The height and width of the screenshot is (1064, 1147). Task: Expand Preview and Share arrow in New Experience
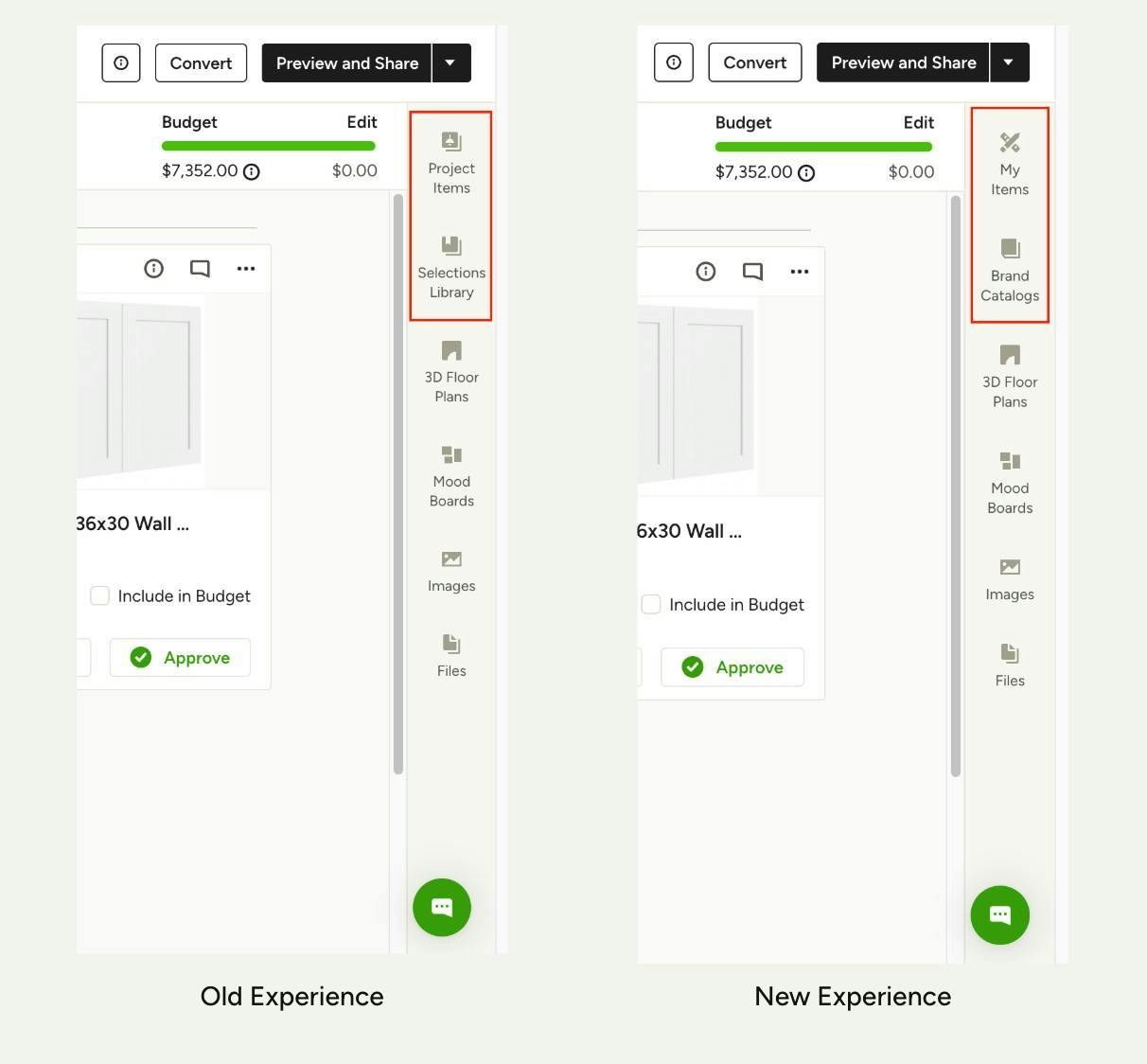coord(1009,62)
